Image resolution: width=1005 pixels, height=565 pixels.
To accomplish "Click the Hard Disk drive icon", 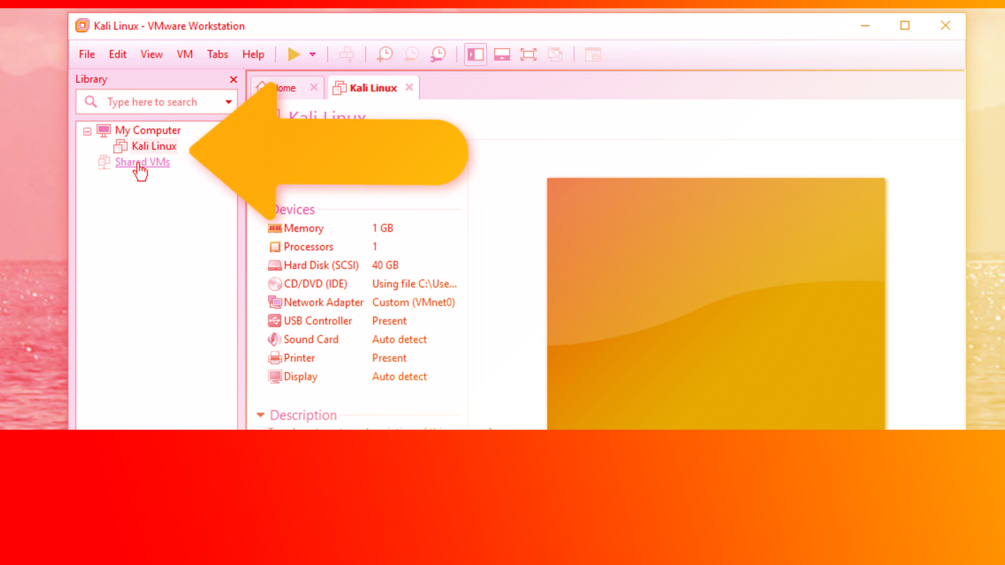I will 274,265.
